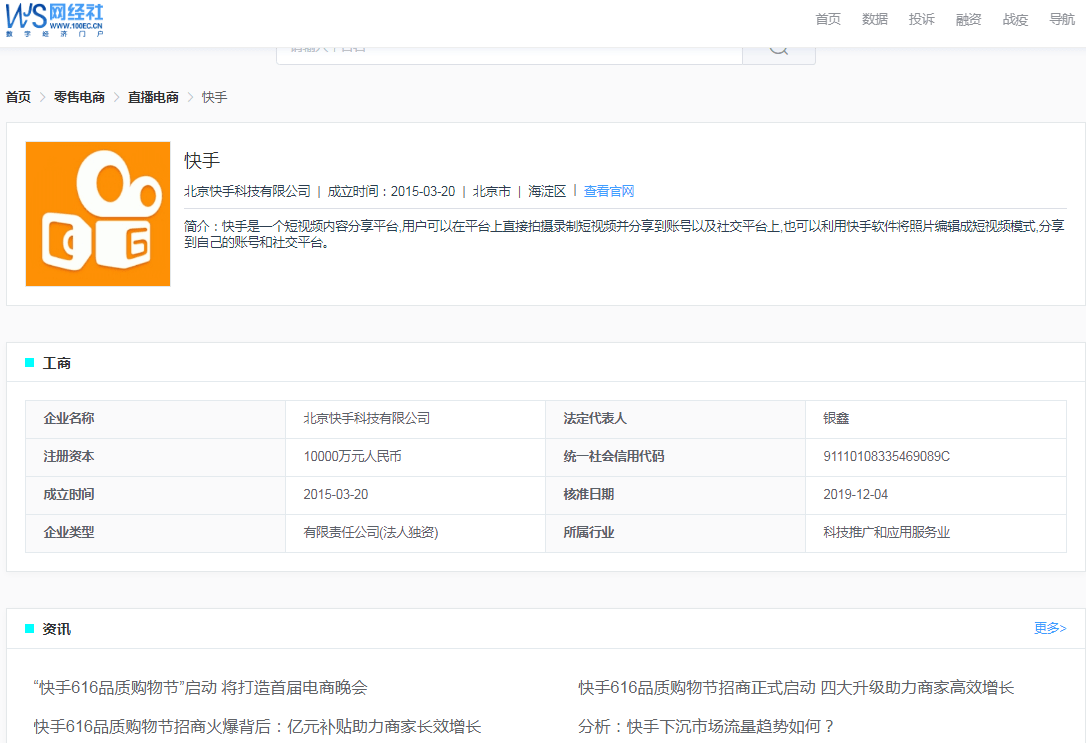This screenshot has height=743, width=1086.
Task: Click the 2015-03-20 table value cell
Action: (416, 494)
